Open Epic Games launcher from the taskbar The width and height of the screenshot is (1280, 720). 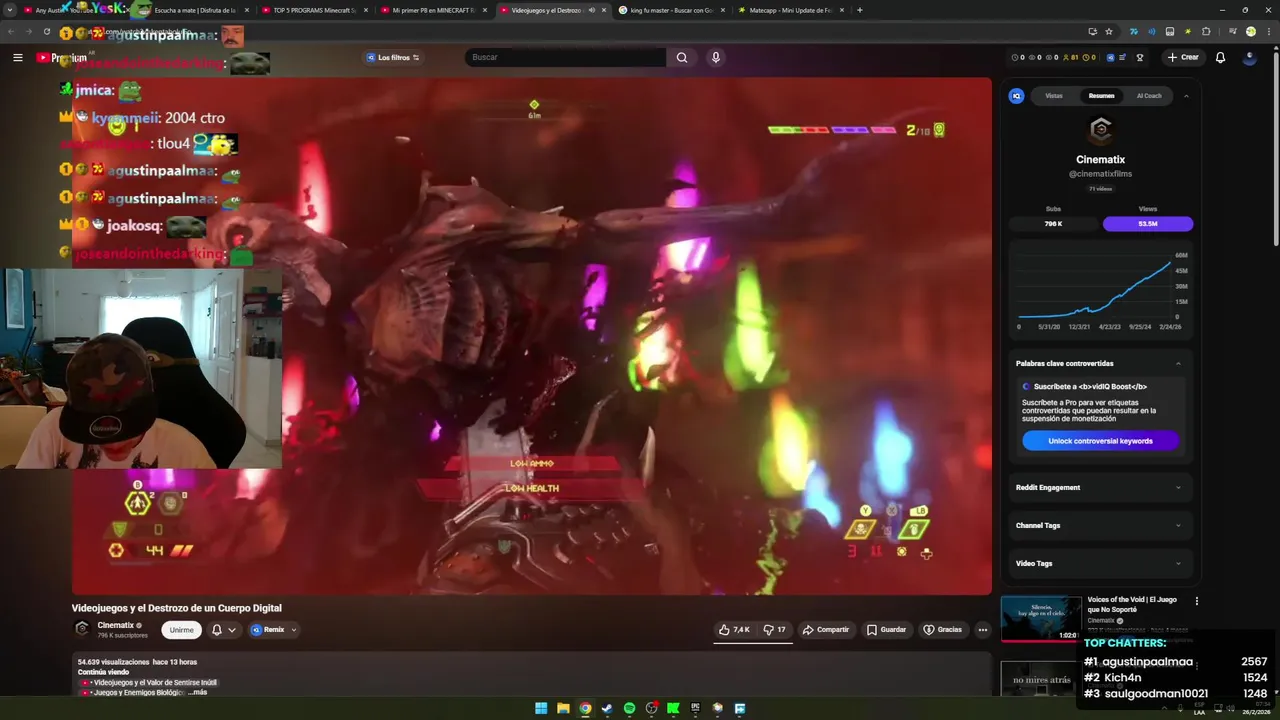click(695, 708)
